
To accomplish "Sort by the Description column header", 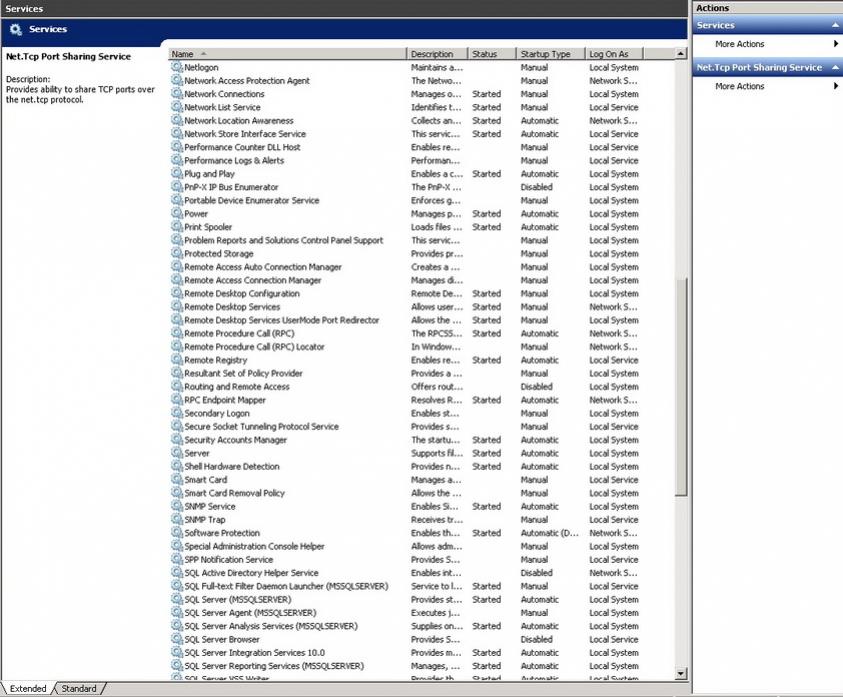I will tap(438, 54).
